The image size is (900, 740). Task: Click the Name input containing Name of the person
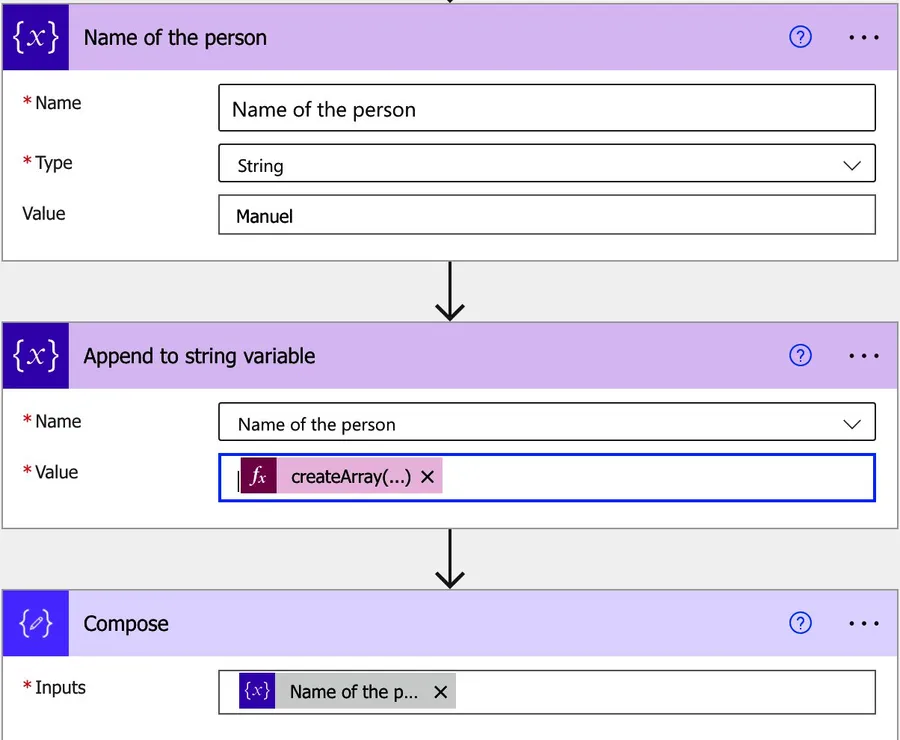[546, 109]
